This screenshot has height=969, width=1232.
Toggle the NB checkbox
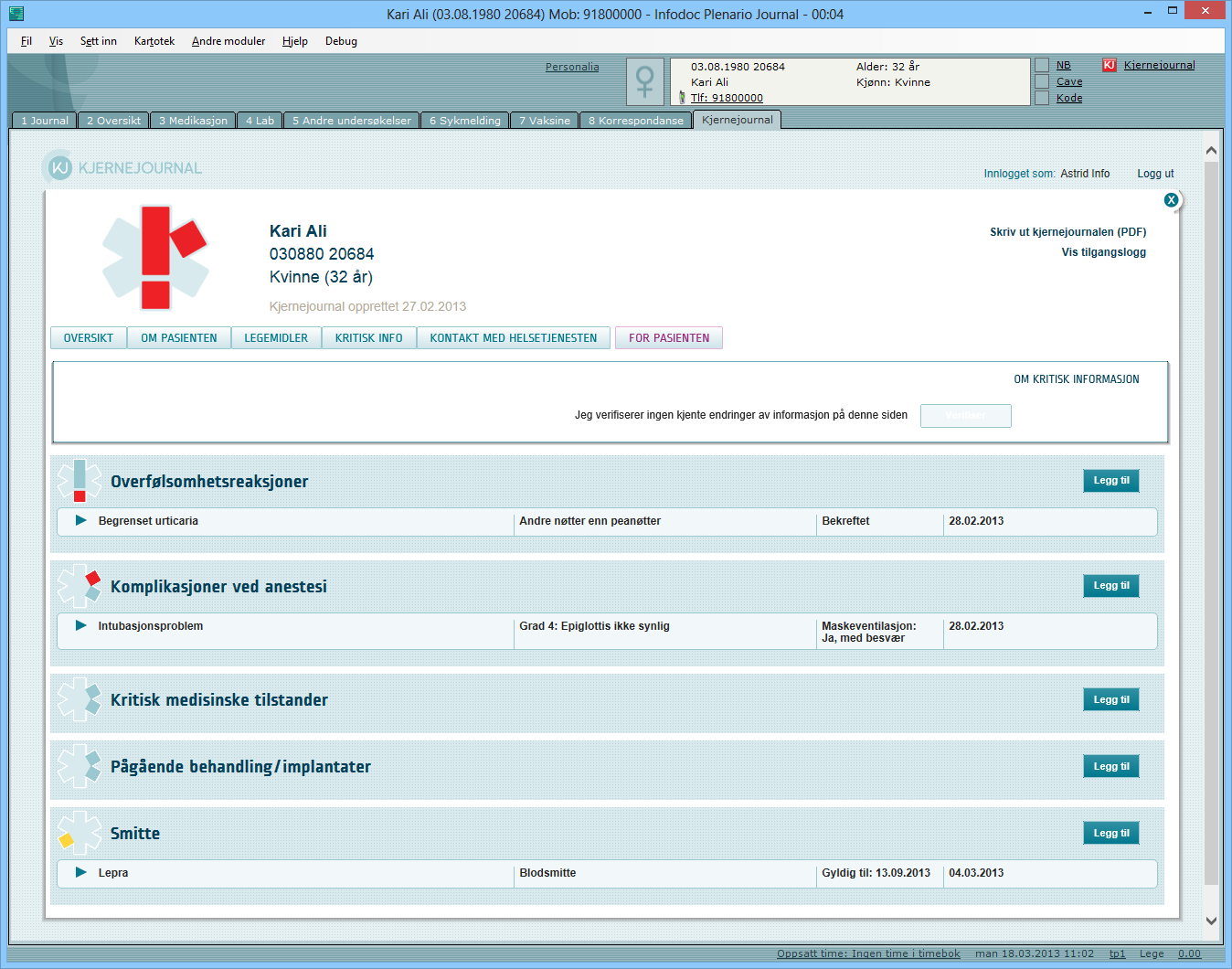point(1042,65)
